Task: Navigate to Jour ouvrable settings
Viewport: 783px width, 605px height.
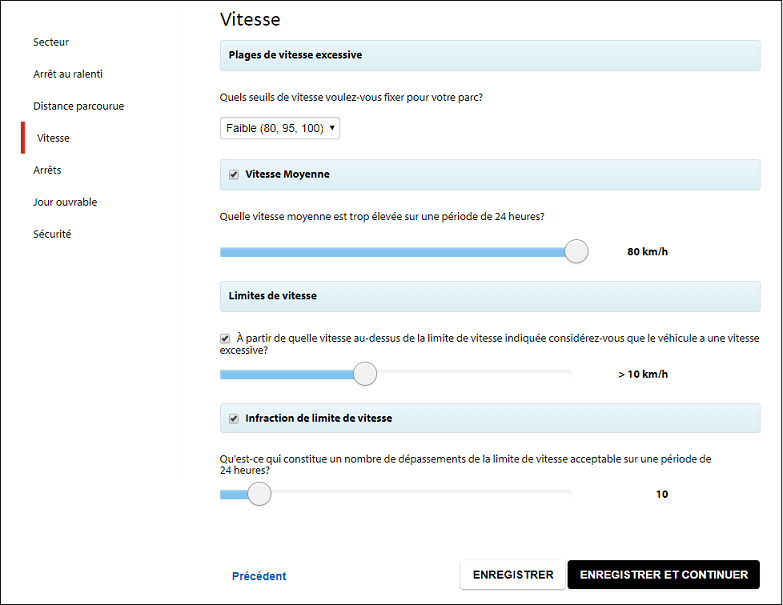Action: click(65, 202)
